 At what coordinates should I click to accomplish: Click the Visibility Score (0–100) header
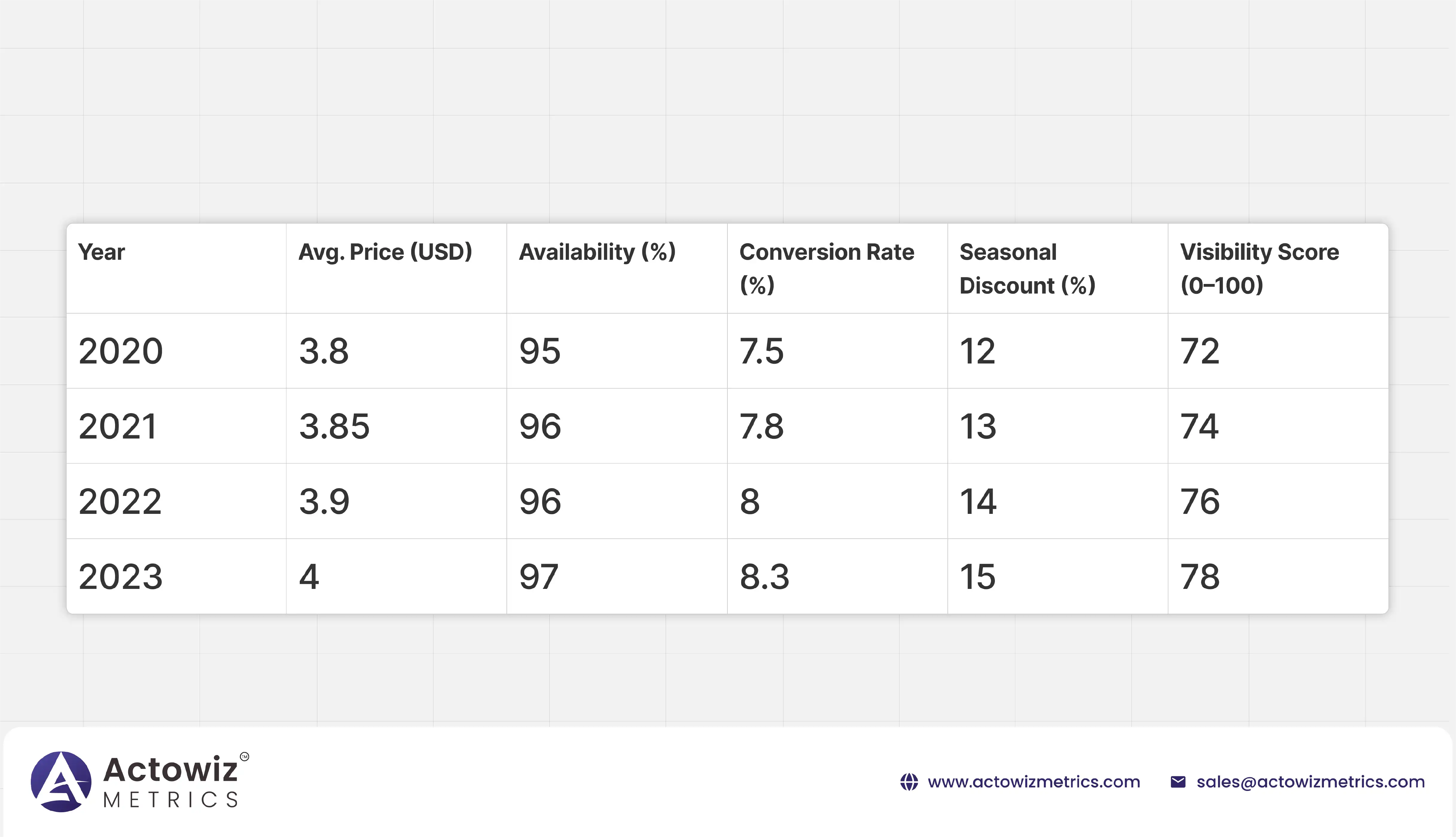pos(1259,268)
